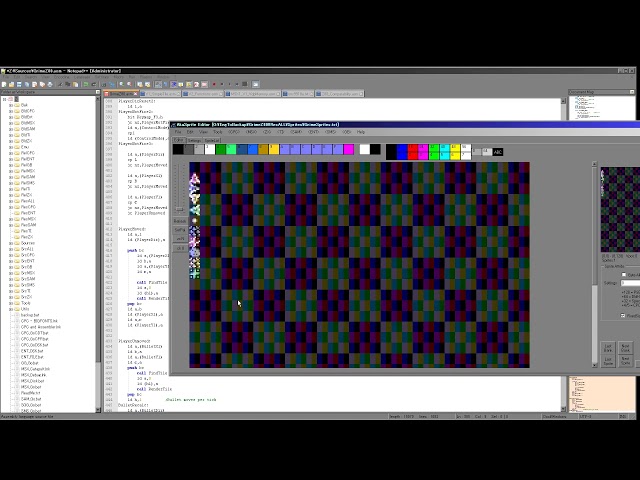Click the Undo icon in Notepad++ toolbar

pyautogui.click(x=86, y=84)
